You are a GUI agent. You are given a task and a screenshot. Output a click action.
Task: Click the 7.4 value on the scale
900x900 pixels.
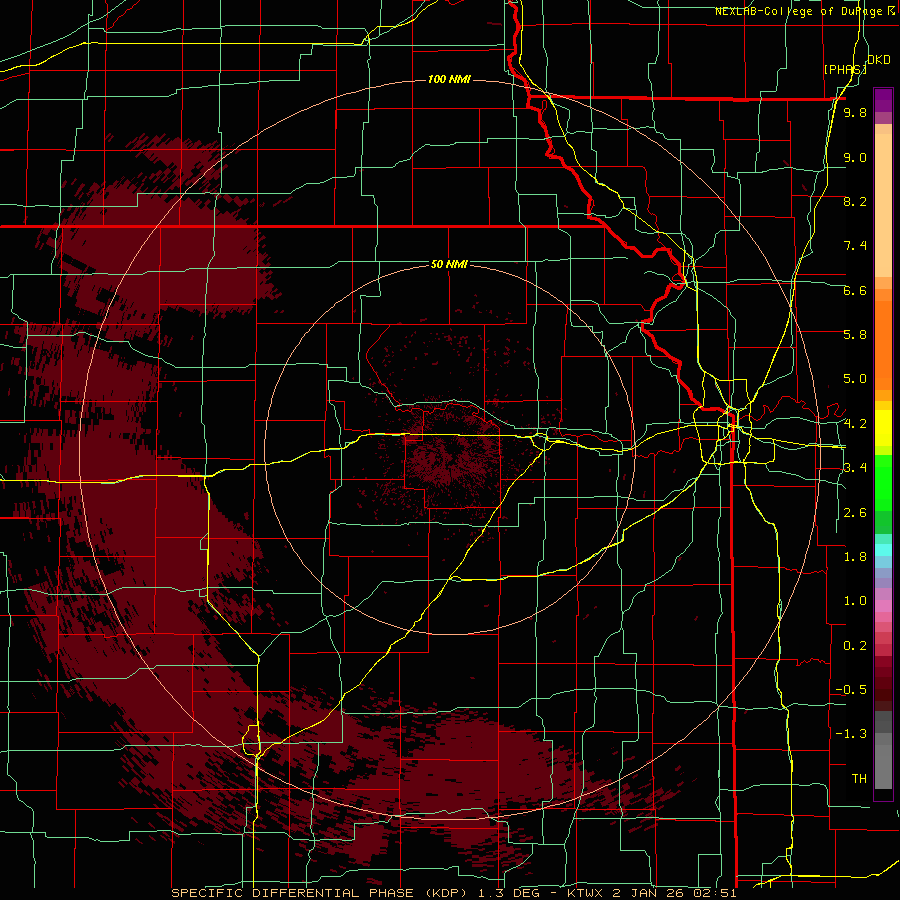855,246
